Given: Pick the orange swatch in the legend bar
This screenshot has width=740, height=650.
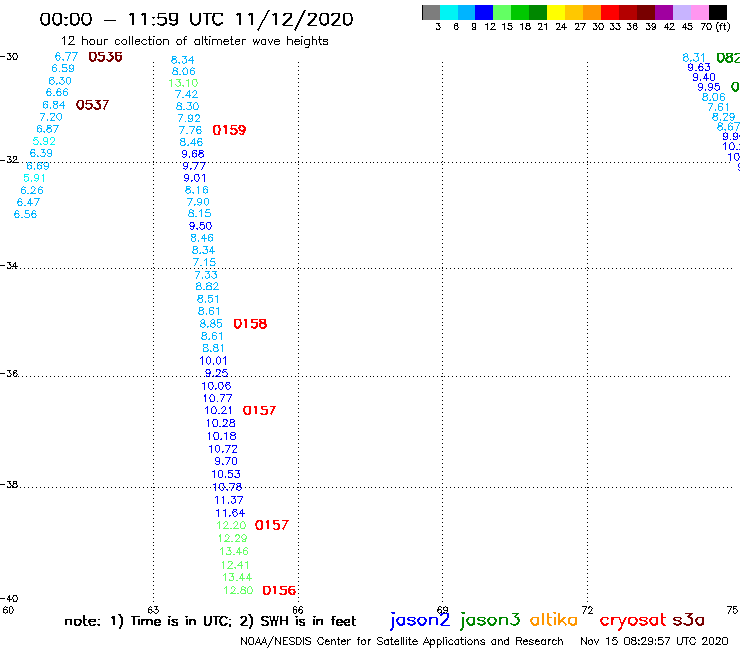Looking at the screenshot, I should click(592, 12).
